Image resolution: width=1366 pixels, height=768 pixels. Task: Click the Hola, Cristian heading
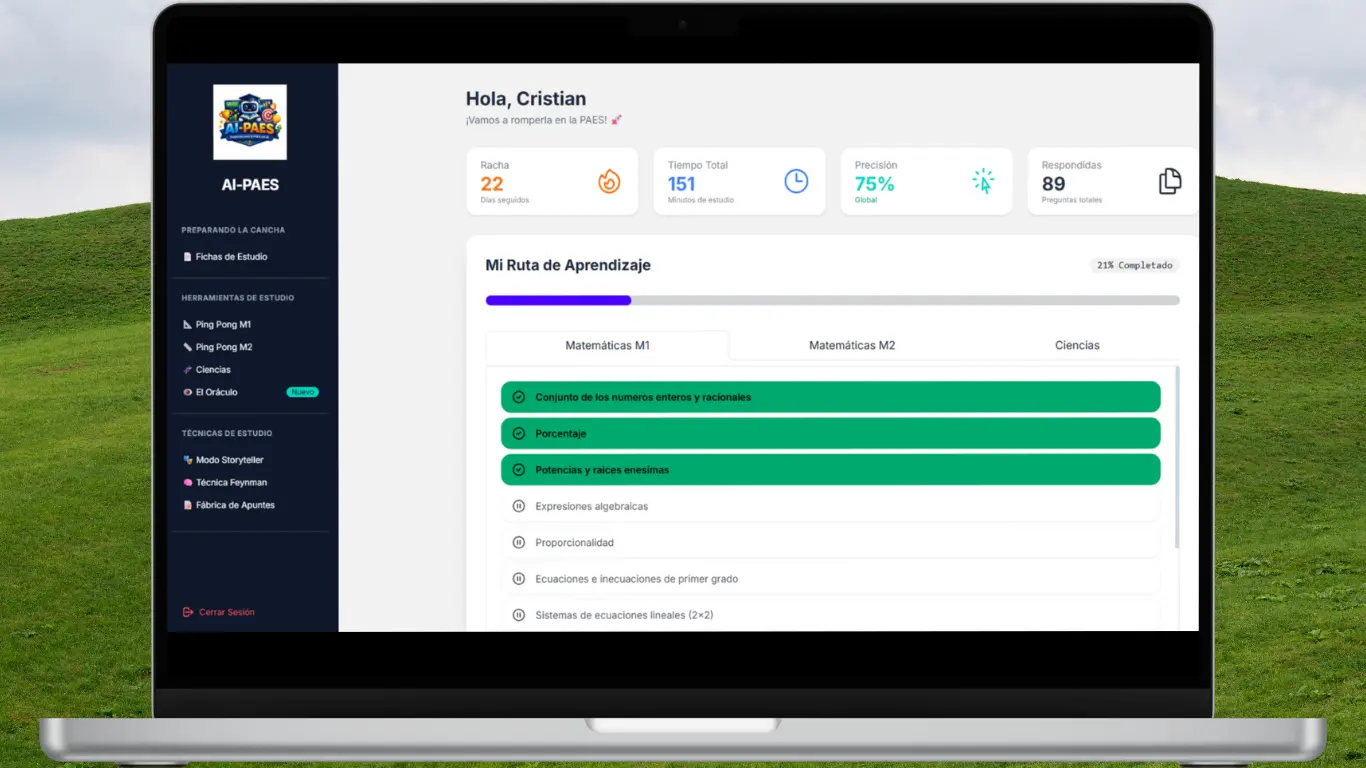click(526, 99)
